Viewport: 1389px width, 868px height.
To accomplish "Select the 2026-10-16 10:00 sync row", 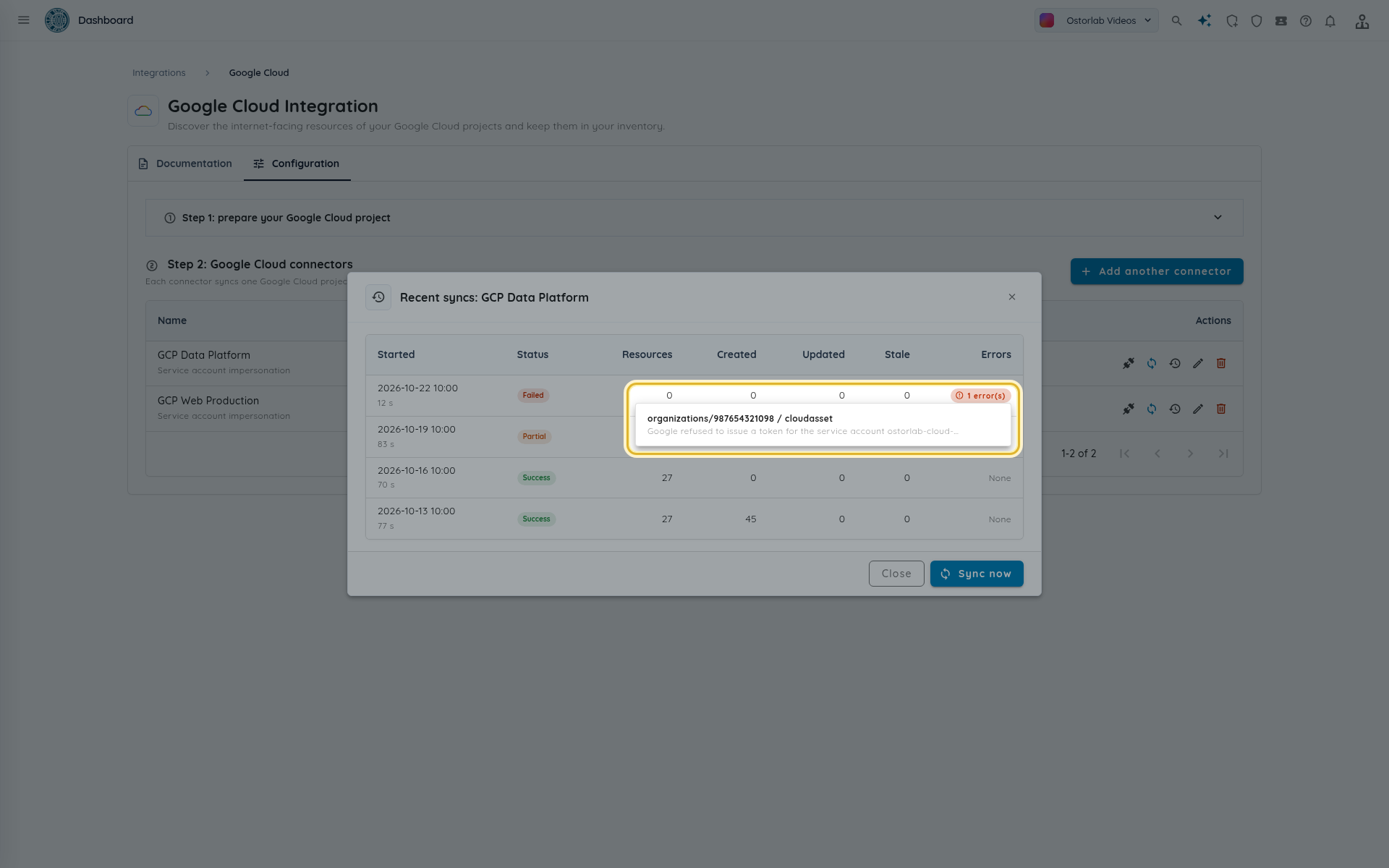I will (694, 477).
